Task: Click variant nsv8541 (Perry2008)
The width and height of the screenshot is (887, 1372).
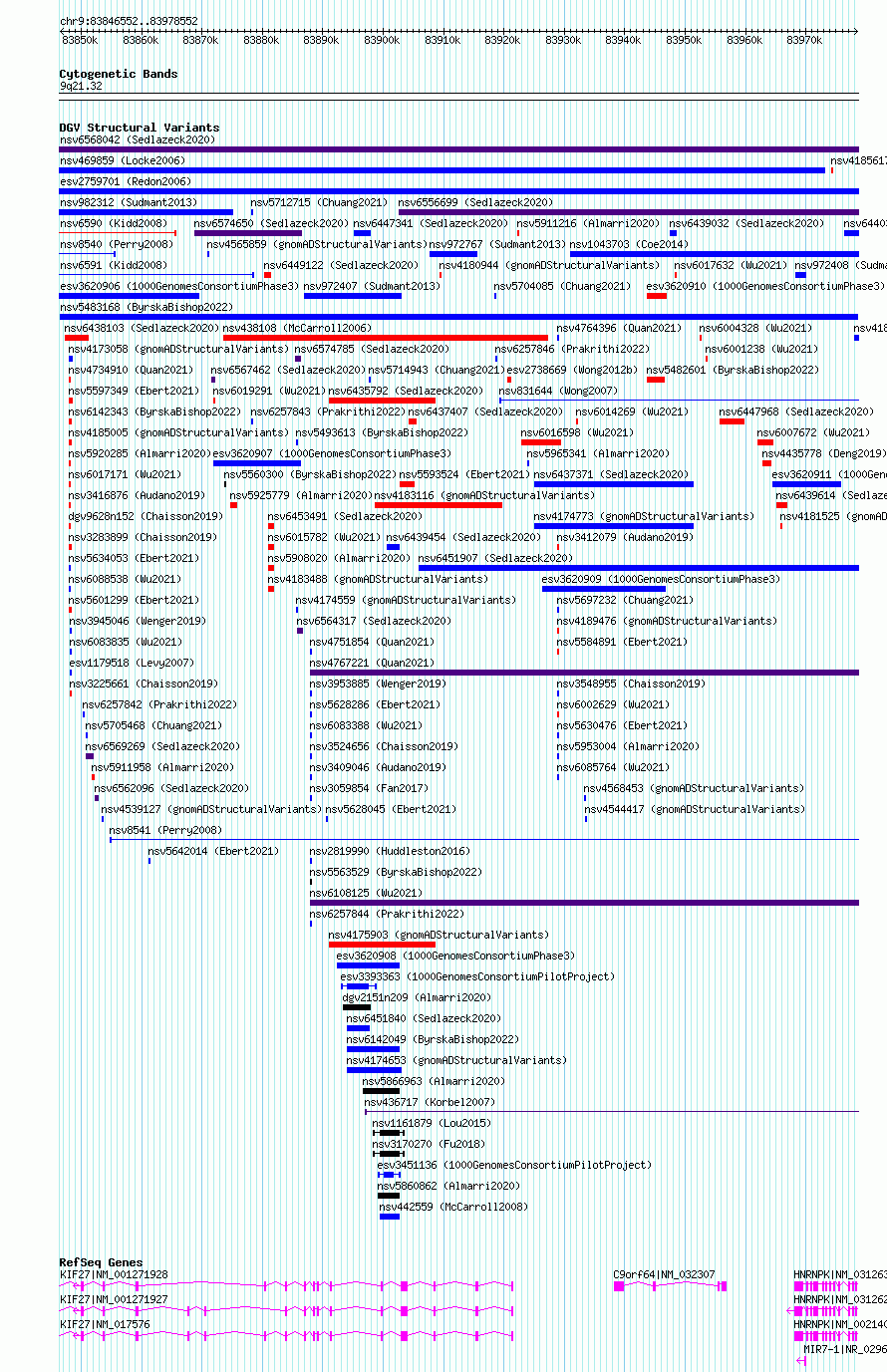Action: [165, 830]
